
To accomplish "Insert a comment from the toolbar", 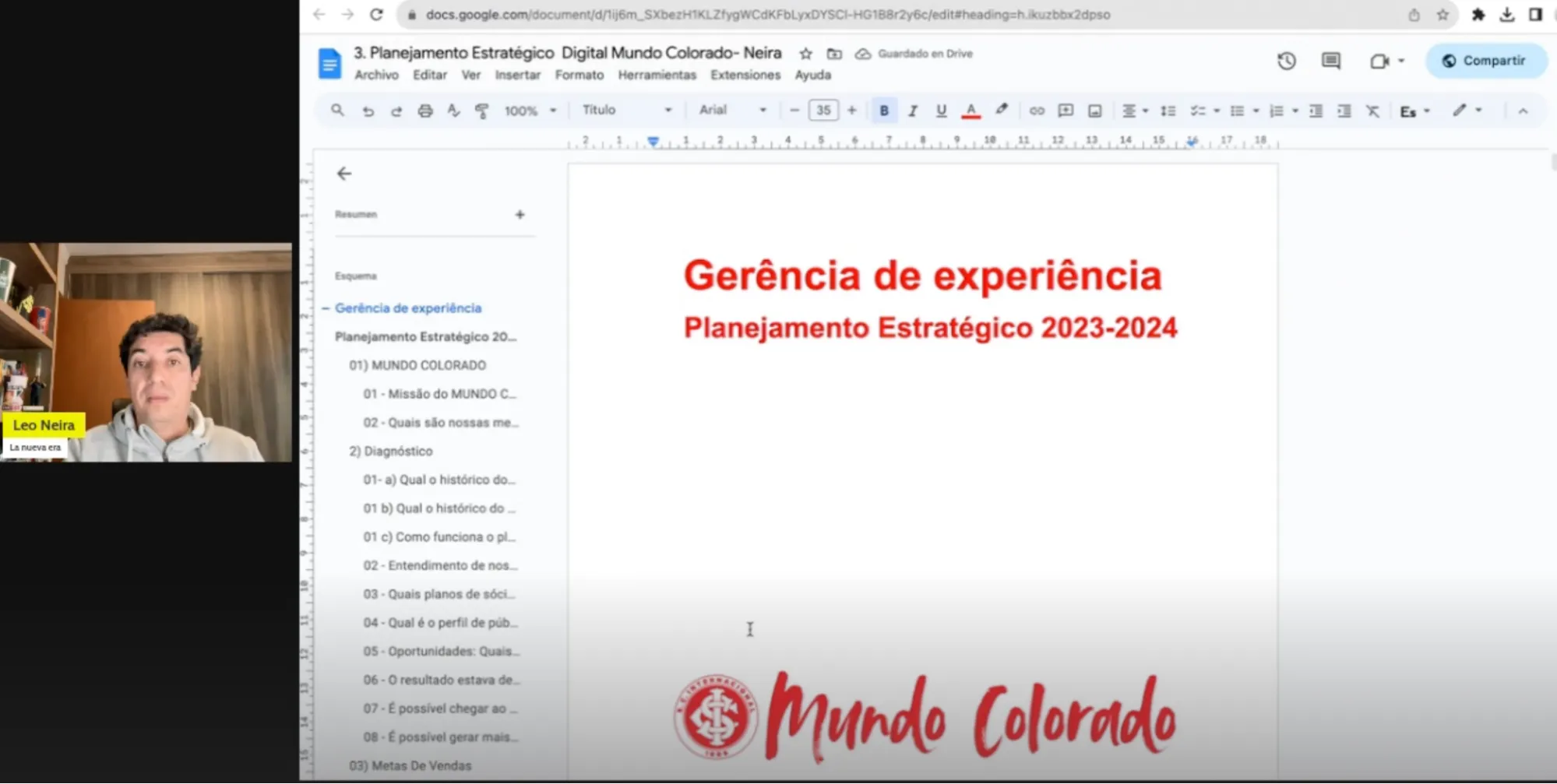I will click(x=1066, y=110).
